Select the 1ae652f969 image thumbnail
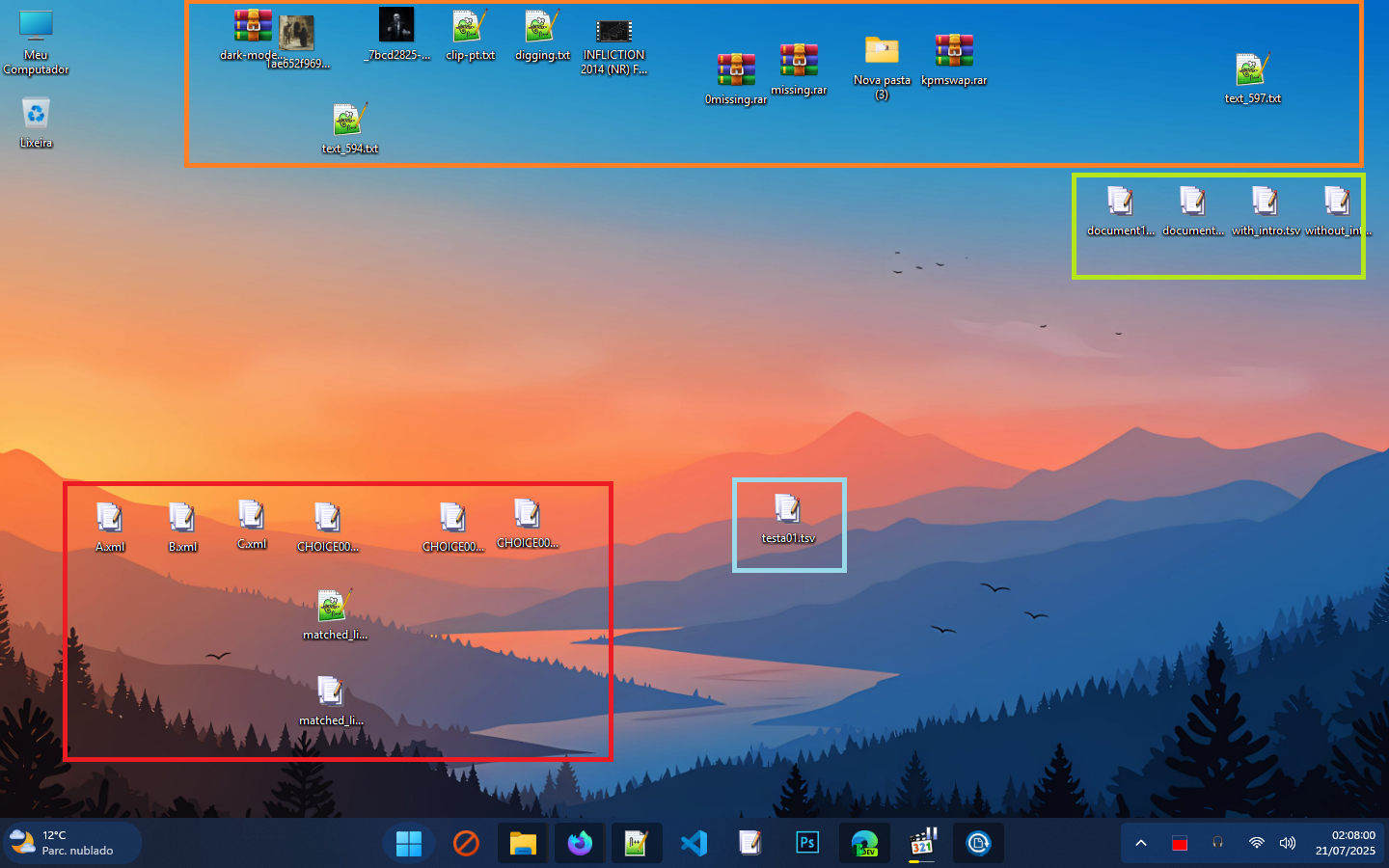 click(297, 42)
